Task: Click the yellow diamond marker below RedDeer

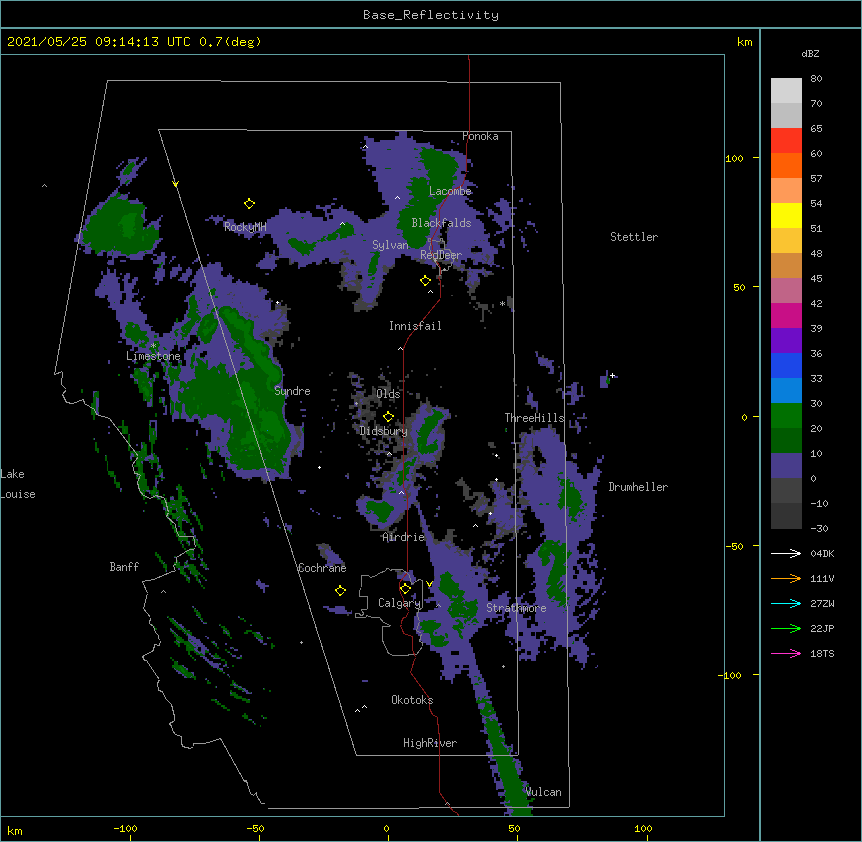Action: [x=425, y=281]
